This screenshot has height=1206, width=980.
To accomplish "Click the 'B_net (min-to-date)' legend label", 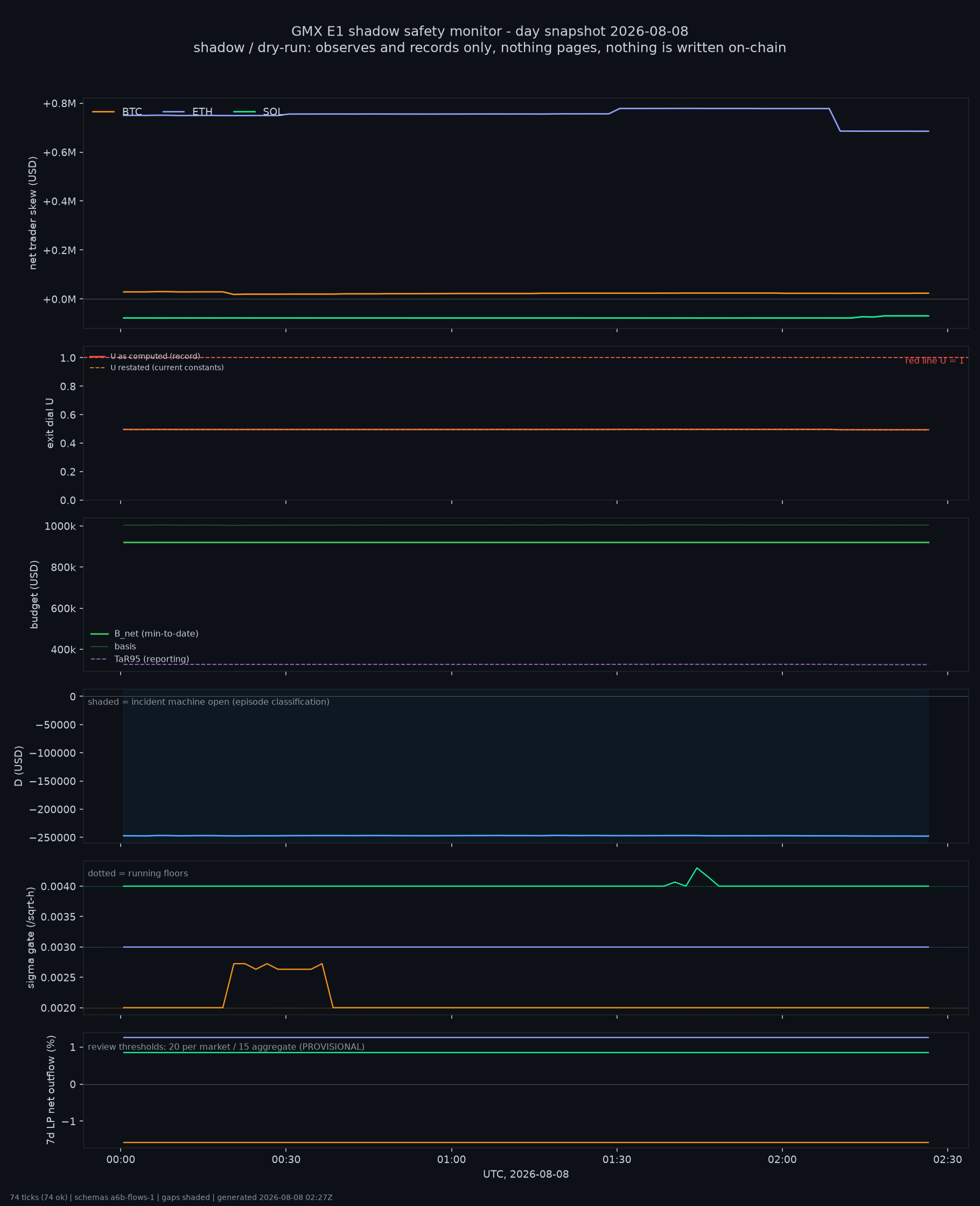I will tap(156, 634).
